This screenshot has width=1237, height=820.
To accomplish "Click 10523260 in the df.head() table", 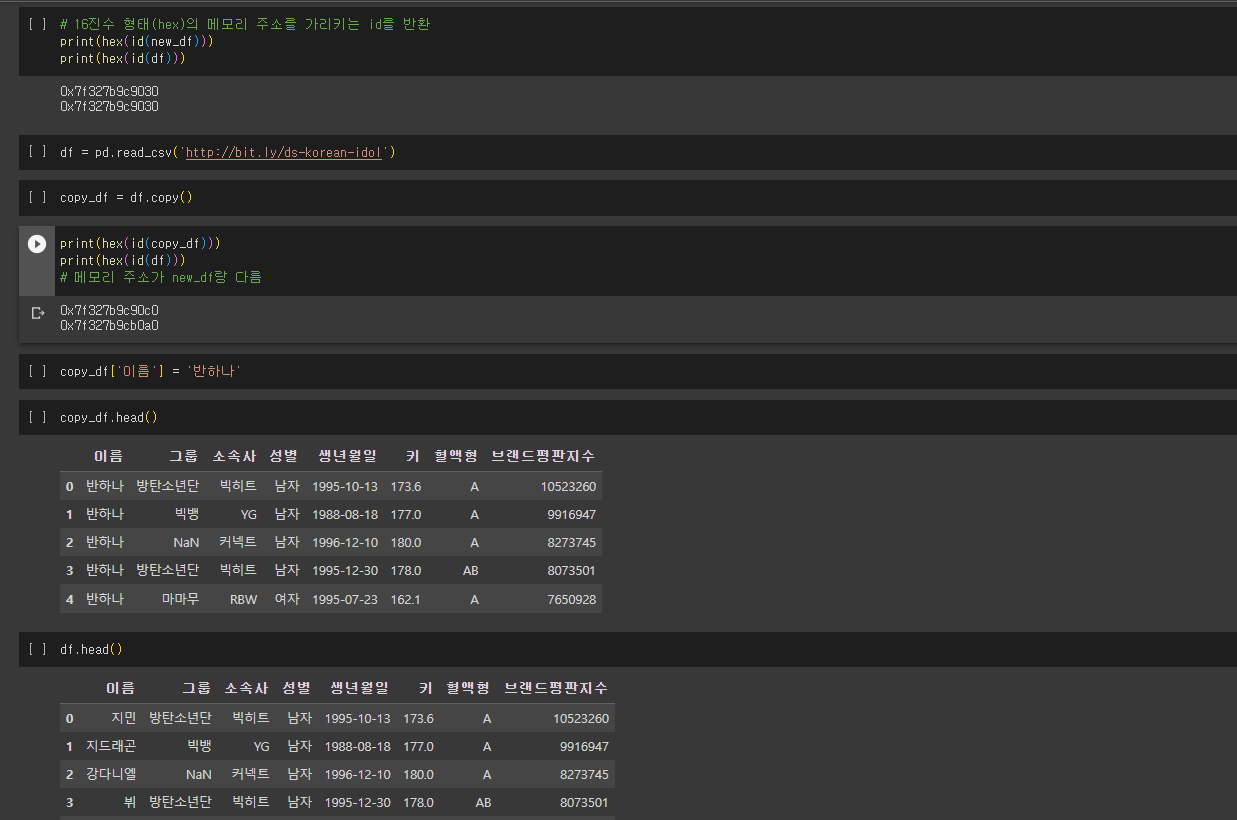I will click(x=581, y=718).
